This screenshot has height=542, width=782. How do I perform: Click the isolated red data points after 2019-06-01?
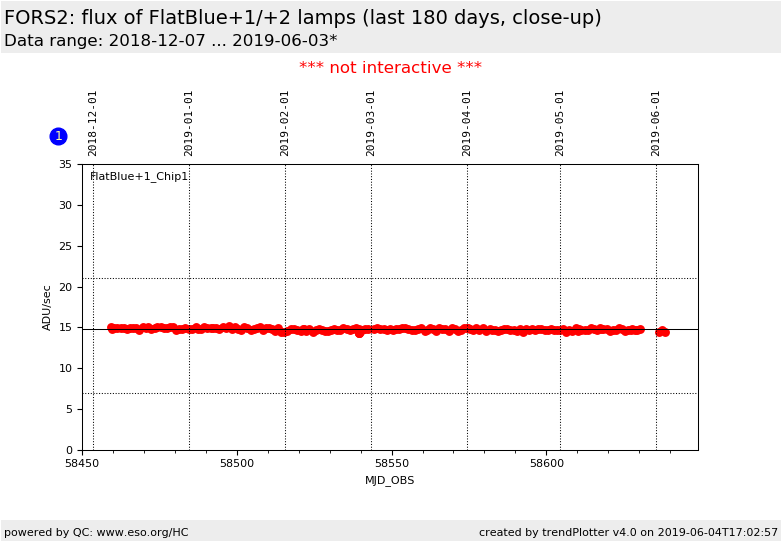click(x=662, y=332)
